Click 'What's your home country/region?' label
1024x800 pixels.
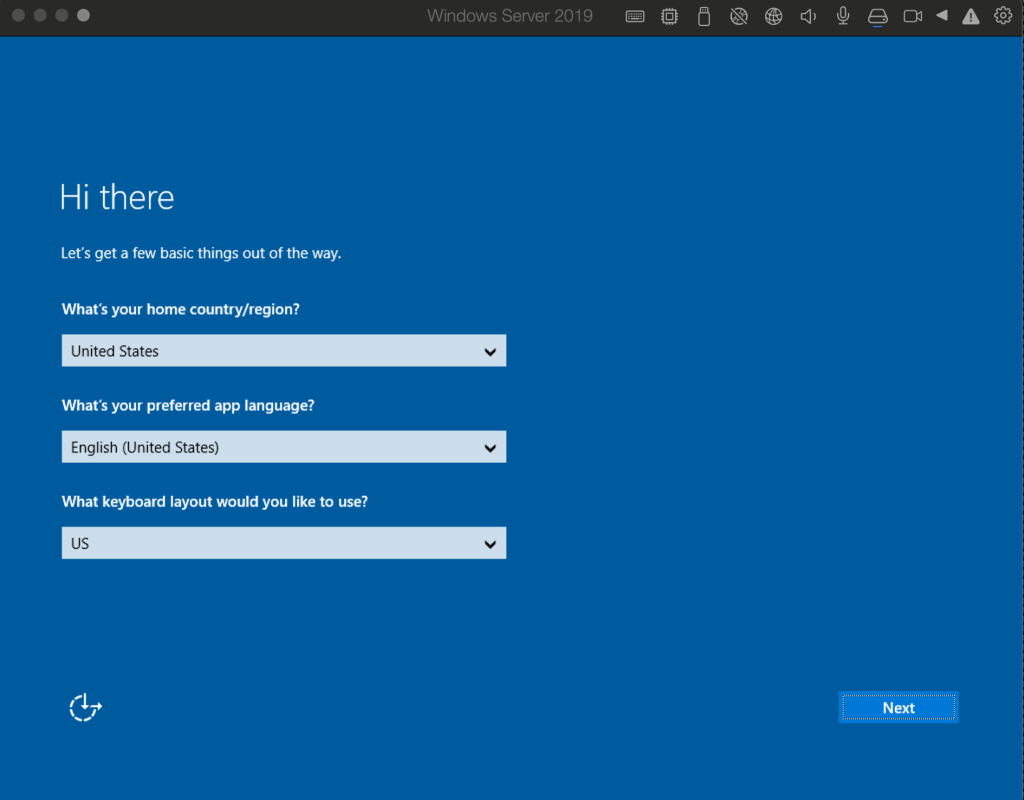pos(181,309)
